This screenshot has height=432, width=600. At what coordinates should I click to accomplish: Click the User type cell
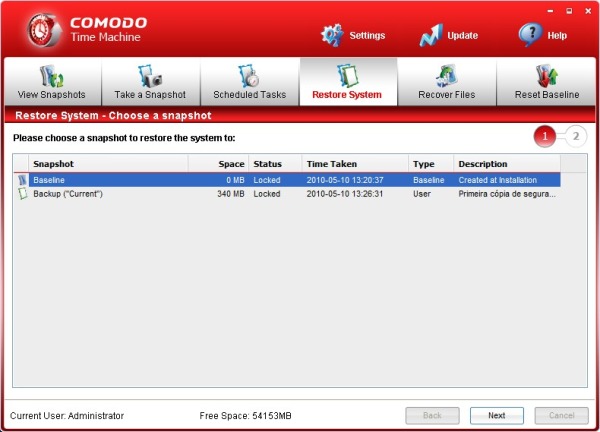click(422, 194)
